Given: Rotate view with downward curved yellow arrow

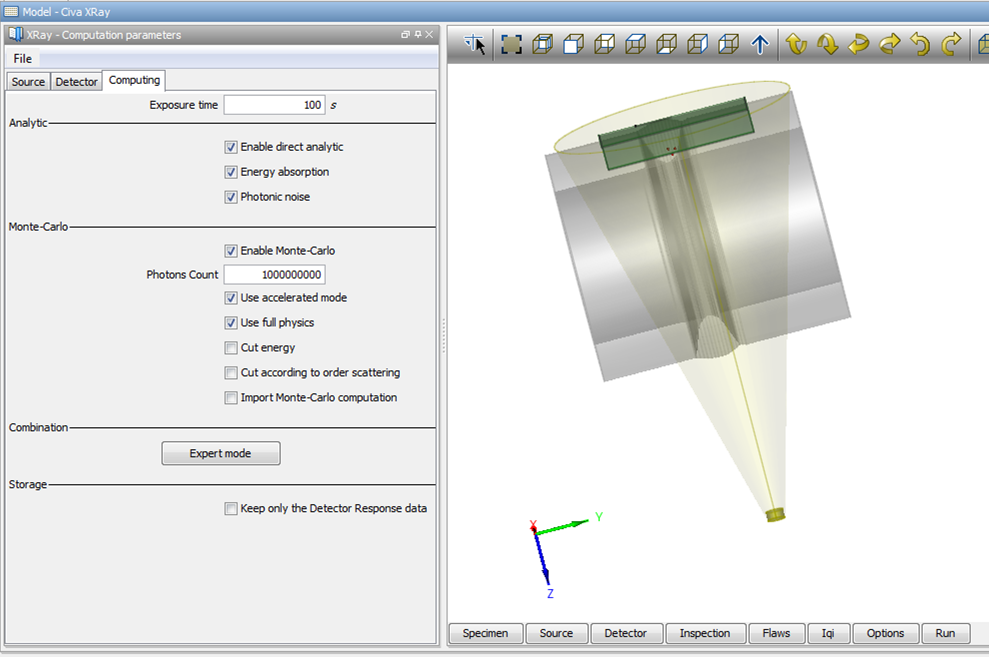Looking at the screenshot, I should 828,44.
